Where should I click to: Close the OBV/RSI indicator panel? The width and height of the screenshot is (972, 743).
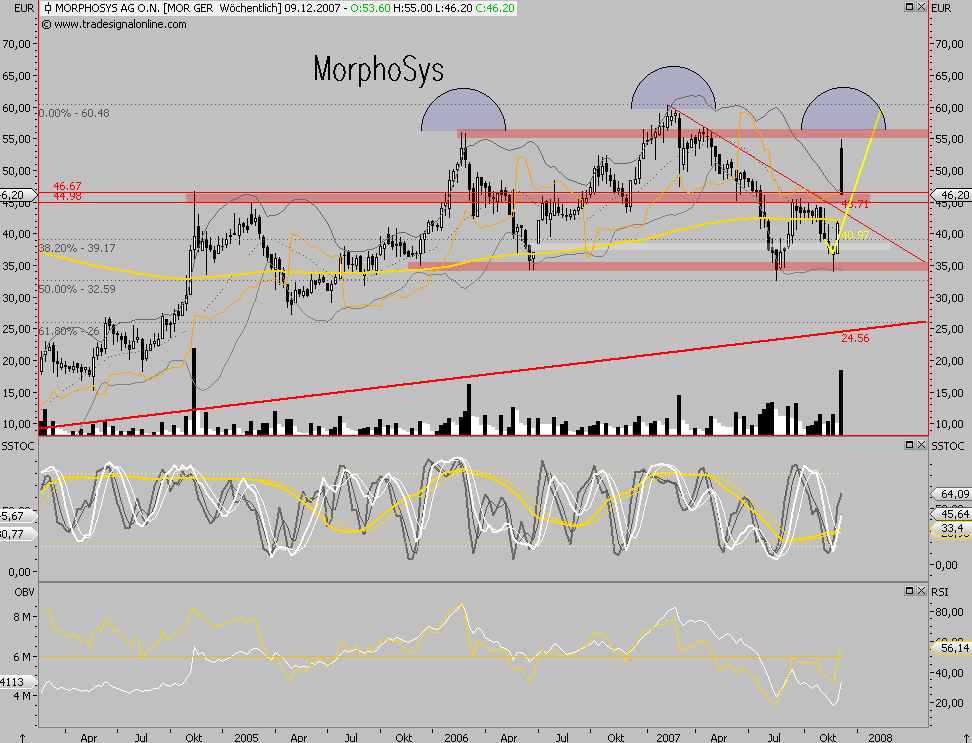tap(921, 591)
